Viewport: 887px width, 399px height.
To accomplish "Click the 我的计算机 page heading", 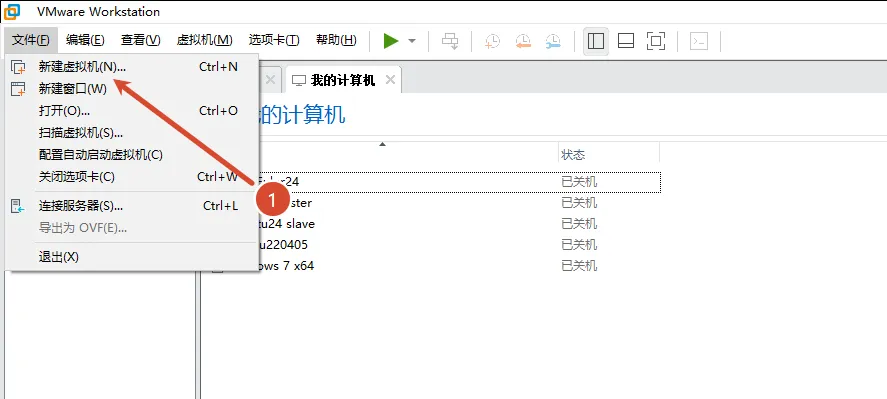I will [303, 115].
